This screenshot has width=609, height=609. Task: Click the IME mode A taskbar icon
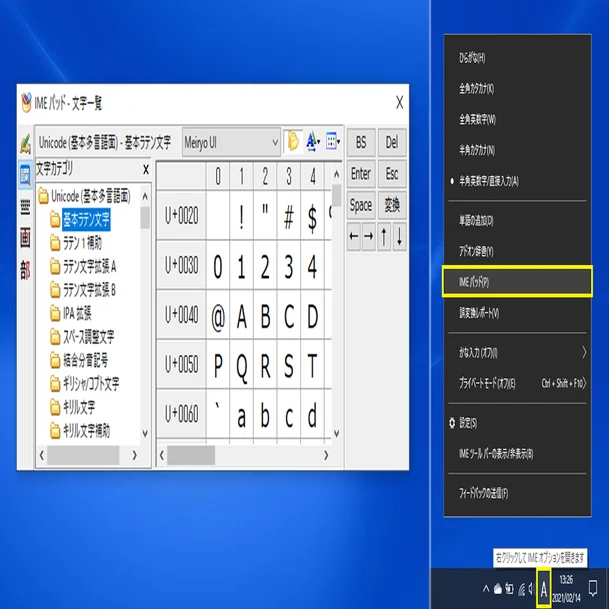(x=544, y=590)
